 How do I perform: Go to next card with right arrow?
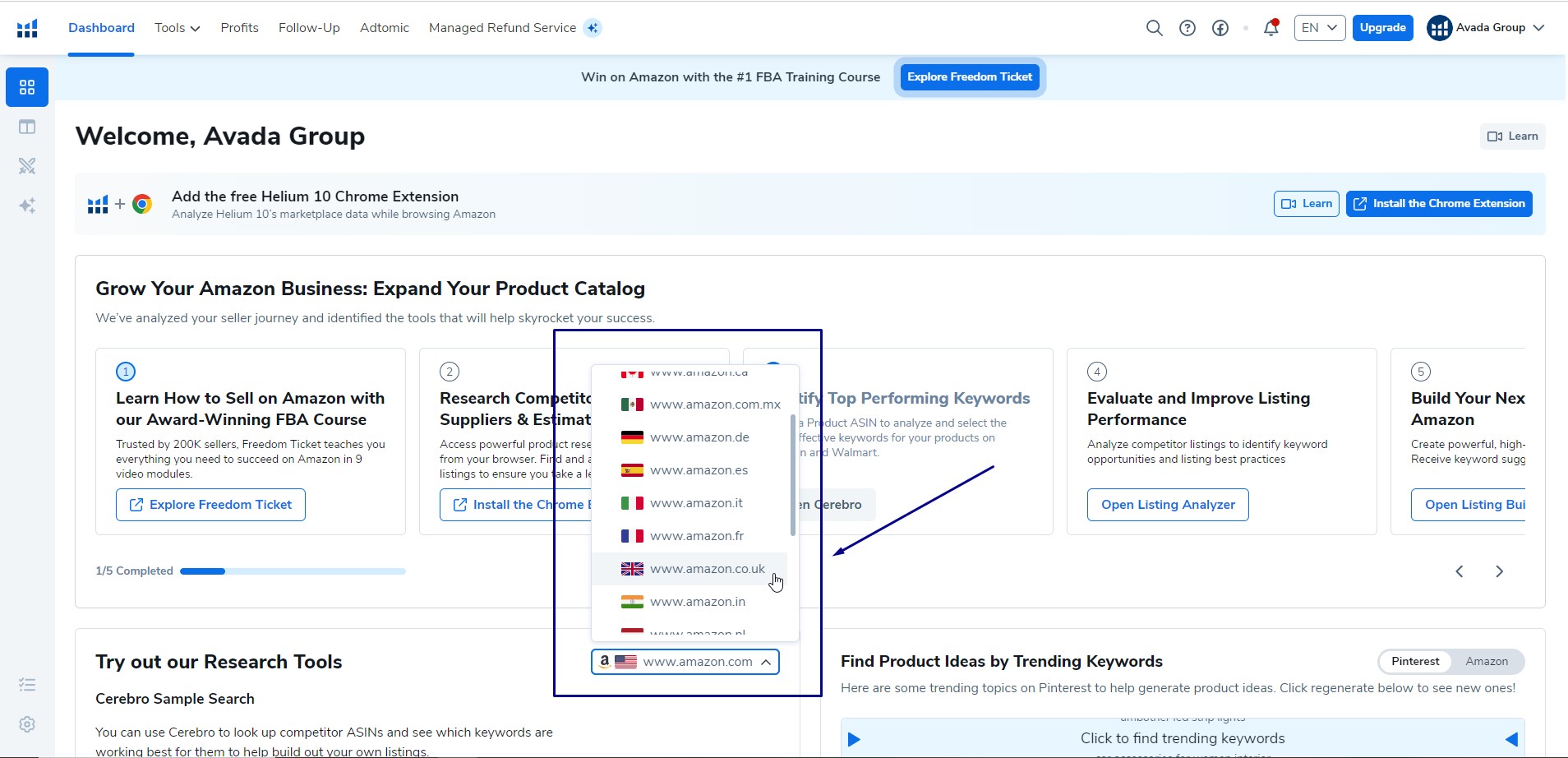coord(1499,571)
